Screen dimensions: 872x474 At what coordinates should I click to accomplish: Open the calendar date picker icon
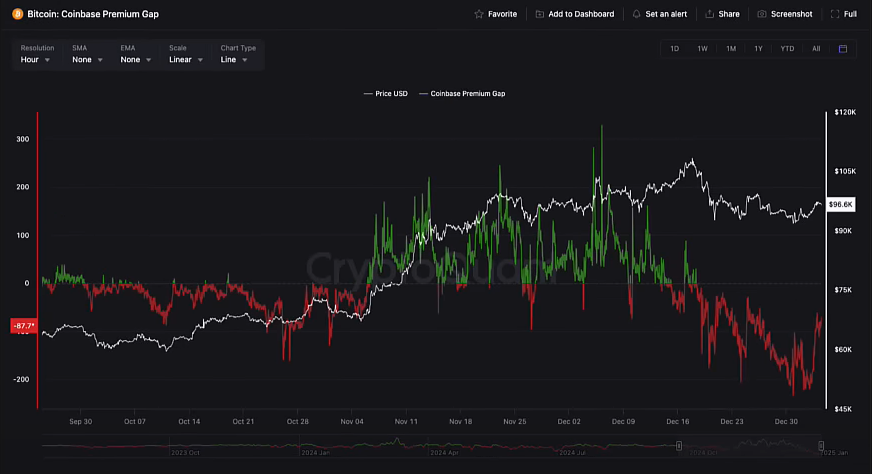click(x=843, y=49)
